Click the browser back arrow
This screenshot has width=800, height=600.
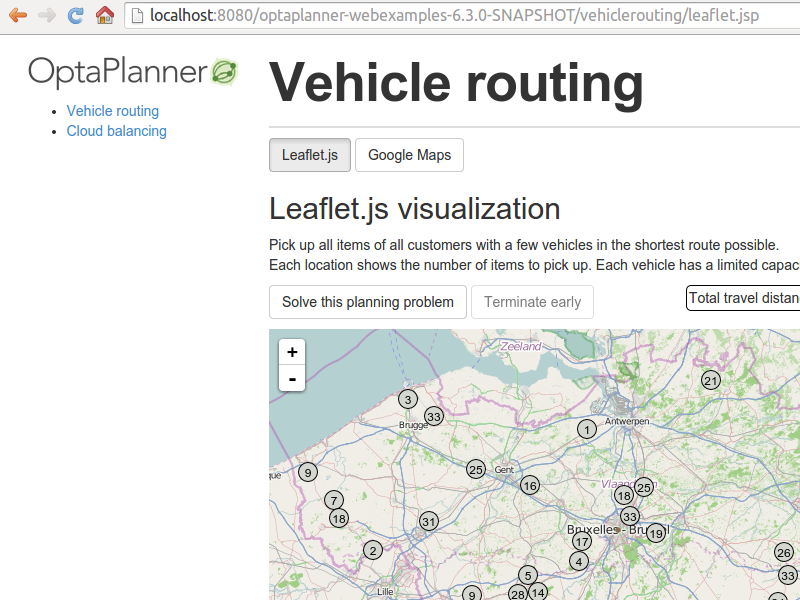[x=18, y=15]
